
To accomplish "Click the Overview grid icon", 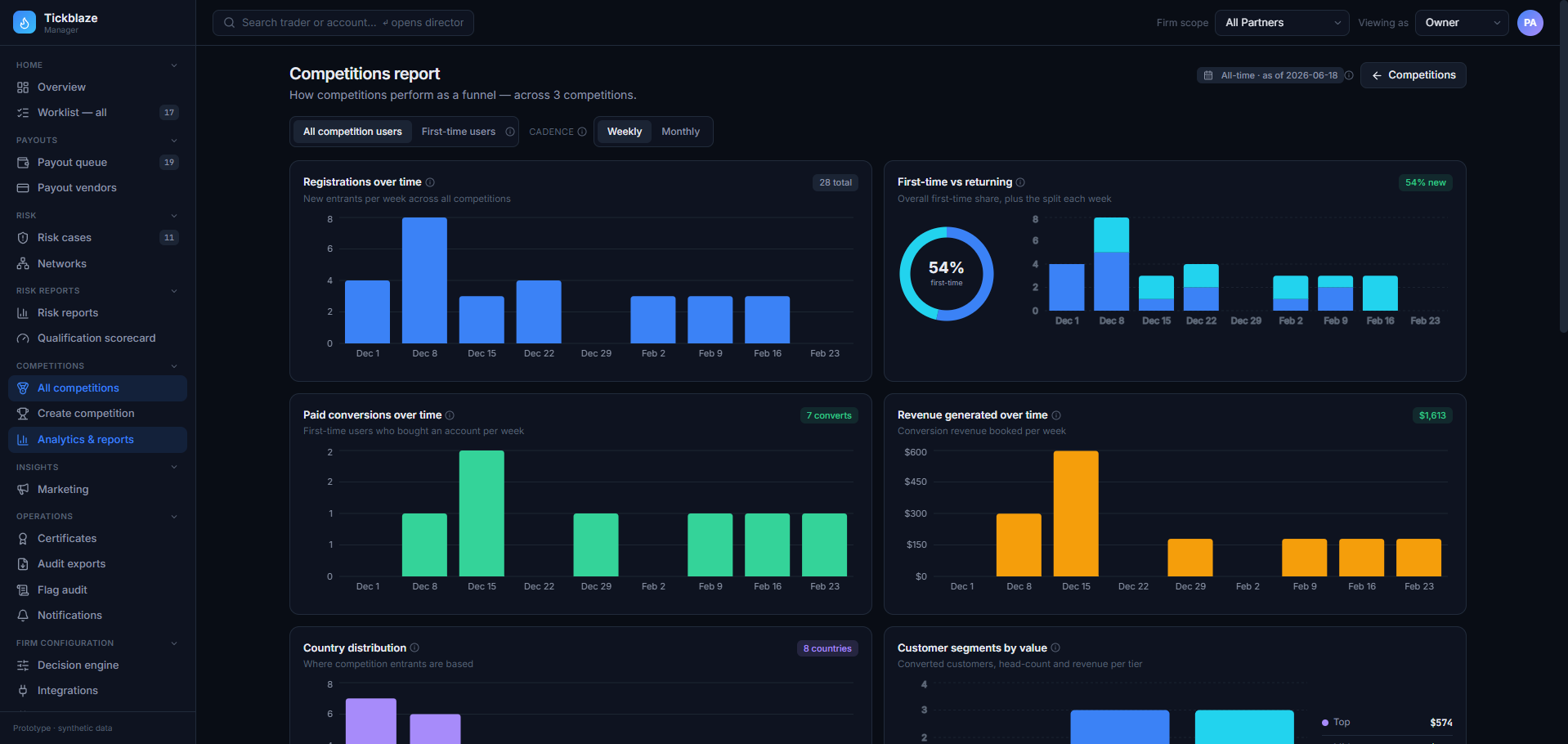I will (x=23, y=87).
